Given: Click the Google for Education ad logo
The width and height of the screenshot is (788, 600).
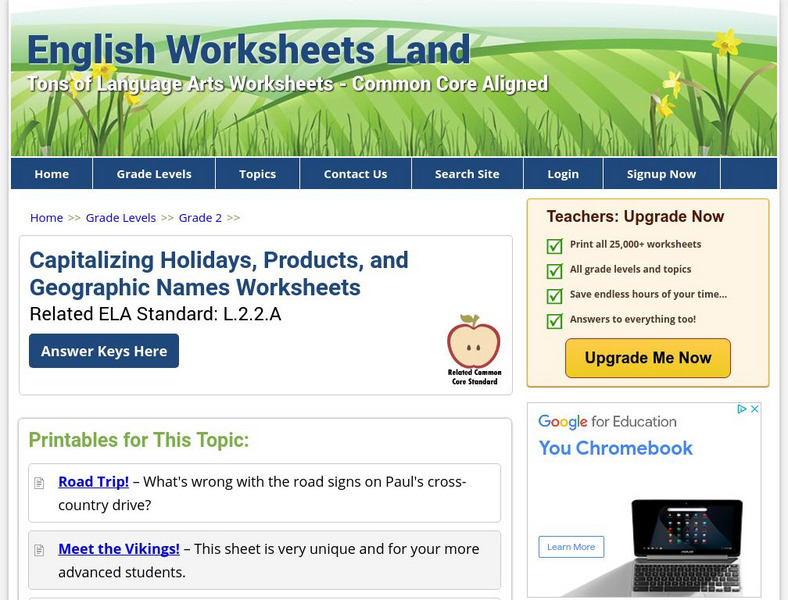Looking at the screenshot, I should click(607, 422).
